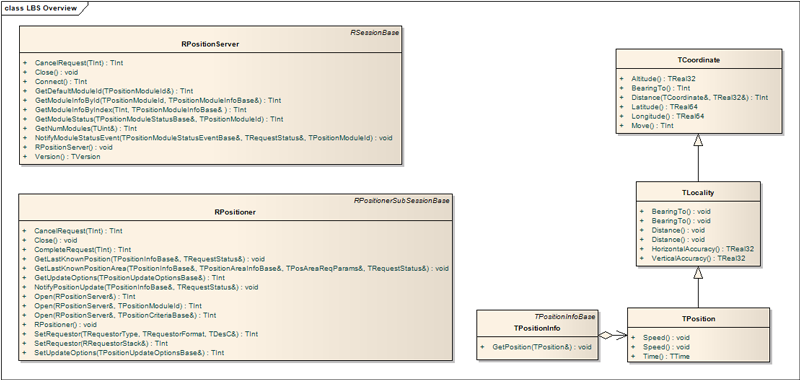
Task: Click the RSessionBase parent label
Action: tap(374, 32)
